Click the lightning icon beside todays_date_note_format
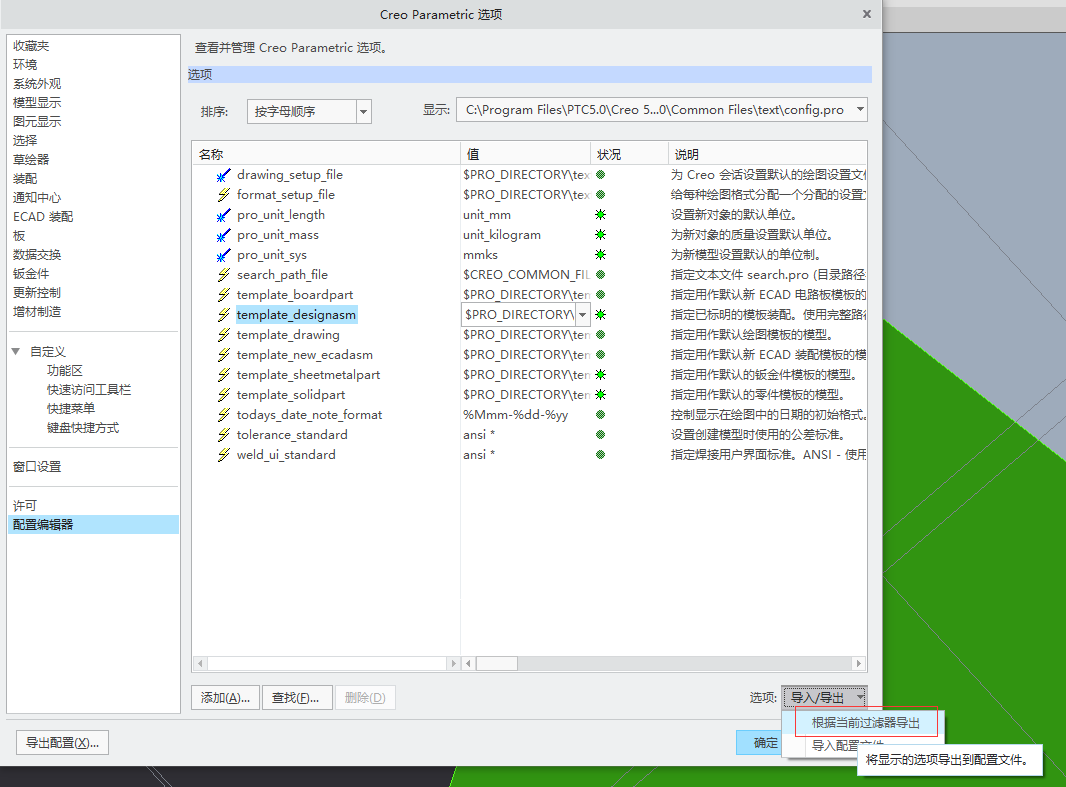Viewport: 1066px width, 787px height. pyautogui.click(x=224, y=414)
